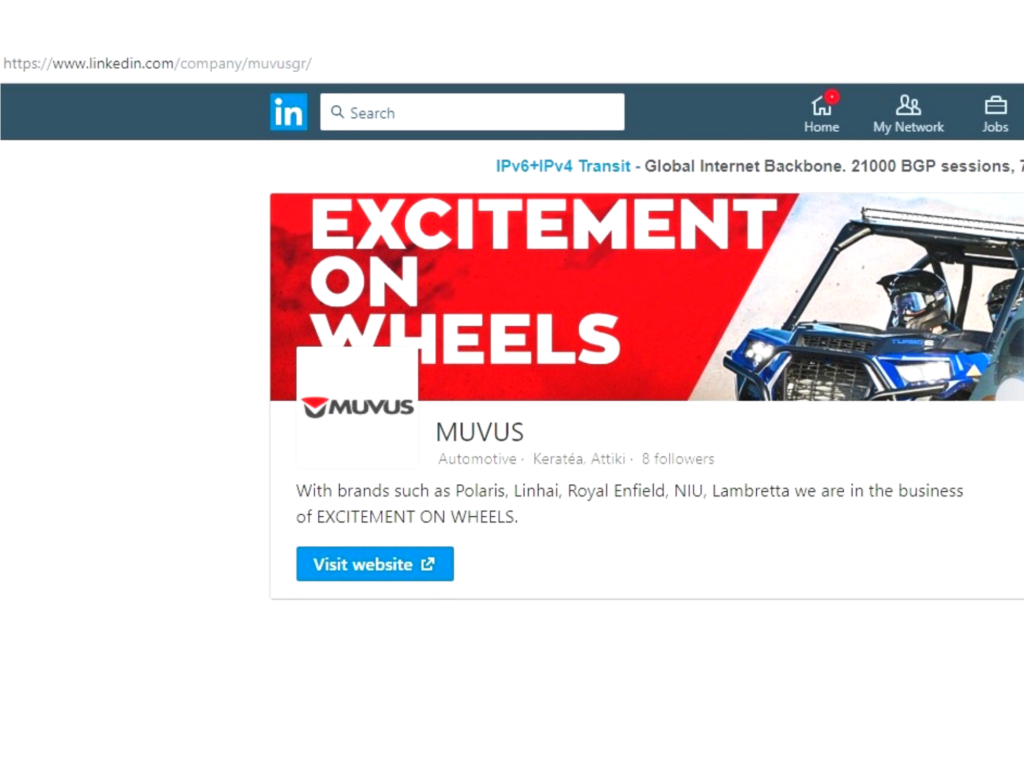Click the Automotive industry label
Image resolution: width=1024 pixels, height=768 pixels.
[x=477, y=458]
